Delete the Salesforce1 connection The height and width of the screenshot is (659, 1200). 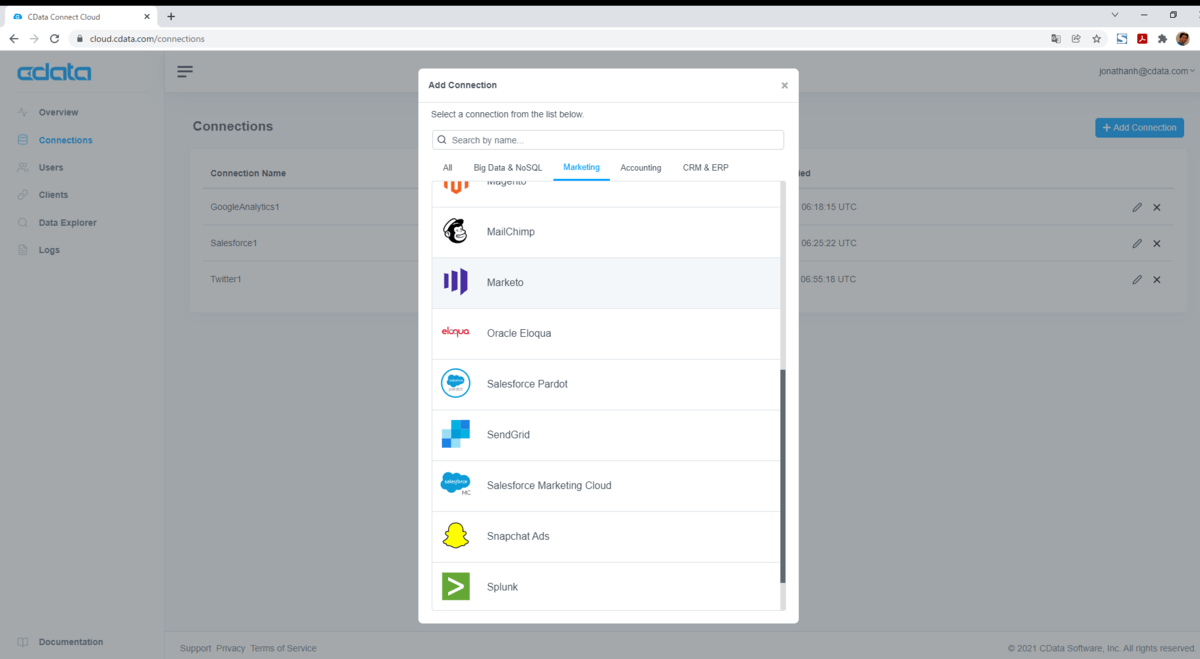pos(1157,244)
